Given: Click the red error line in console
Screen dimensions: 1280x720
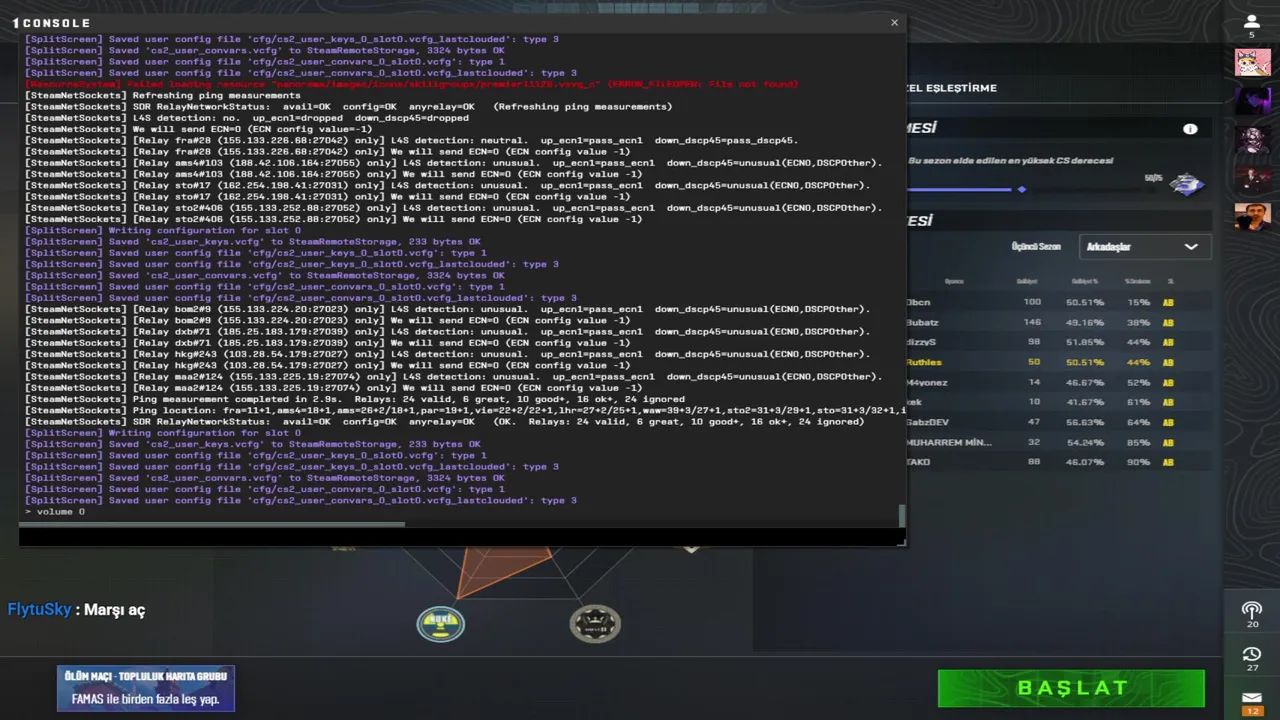Looking at the screenshot, I should (411, 84).
